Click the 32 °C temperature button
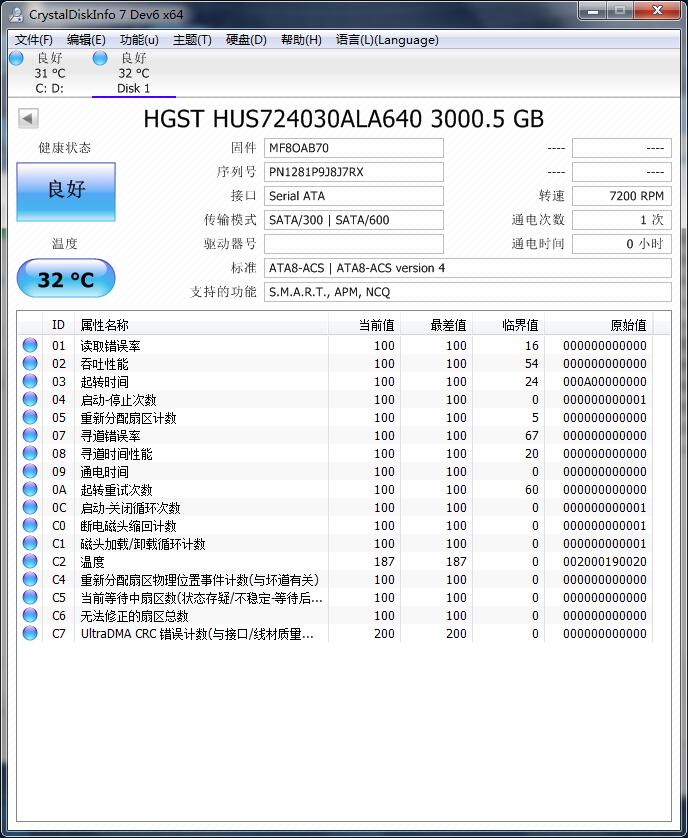Viewport: 688px width, 838px height. pyautogui.click(x=66, y=278)
